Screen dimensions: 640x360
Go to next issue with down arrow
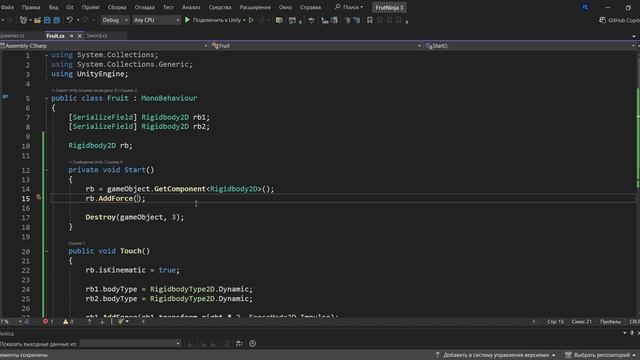pyautogui.click(x=102, y=322)
